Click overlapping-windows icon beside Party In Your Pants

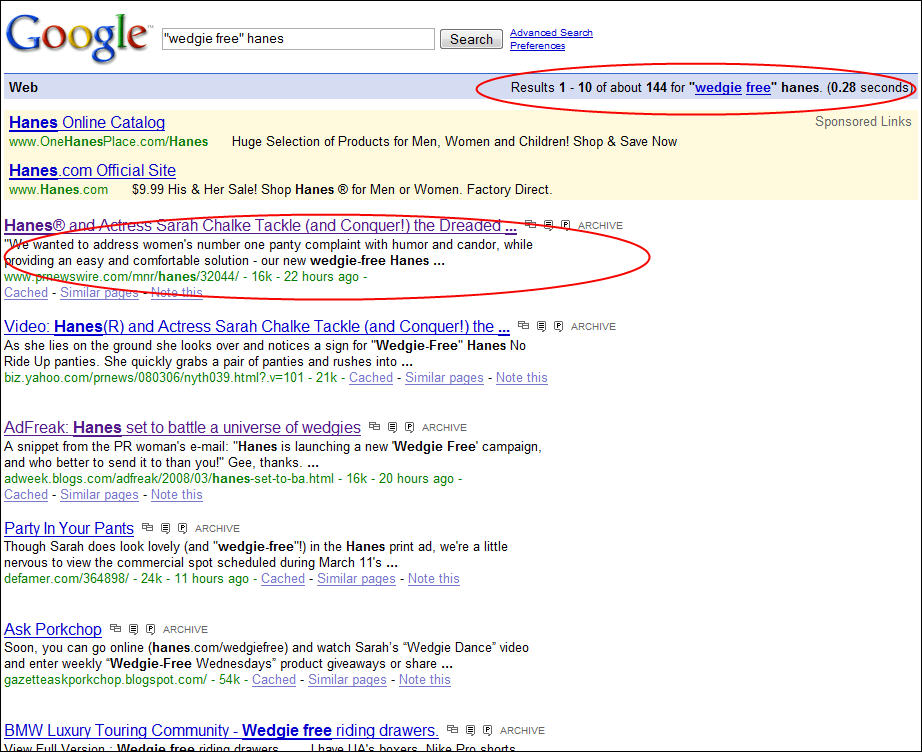pos(148,528)
